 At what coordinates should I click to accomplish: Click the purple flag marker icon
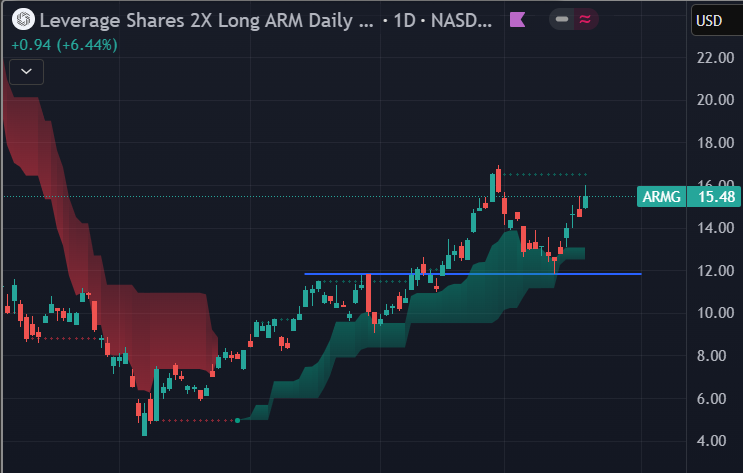coord(517,19)
